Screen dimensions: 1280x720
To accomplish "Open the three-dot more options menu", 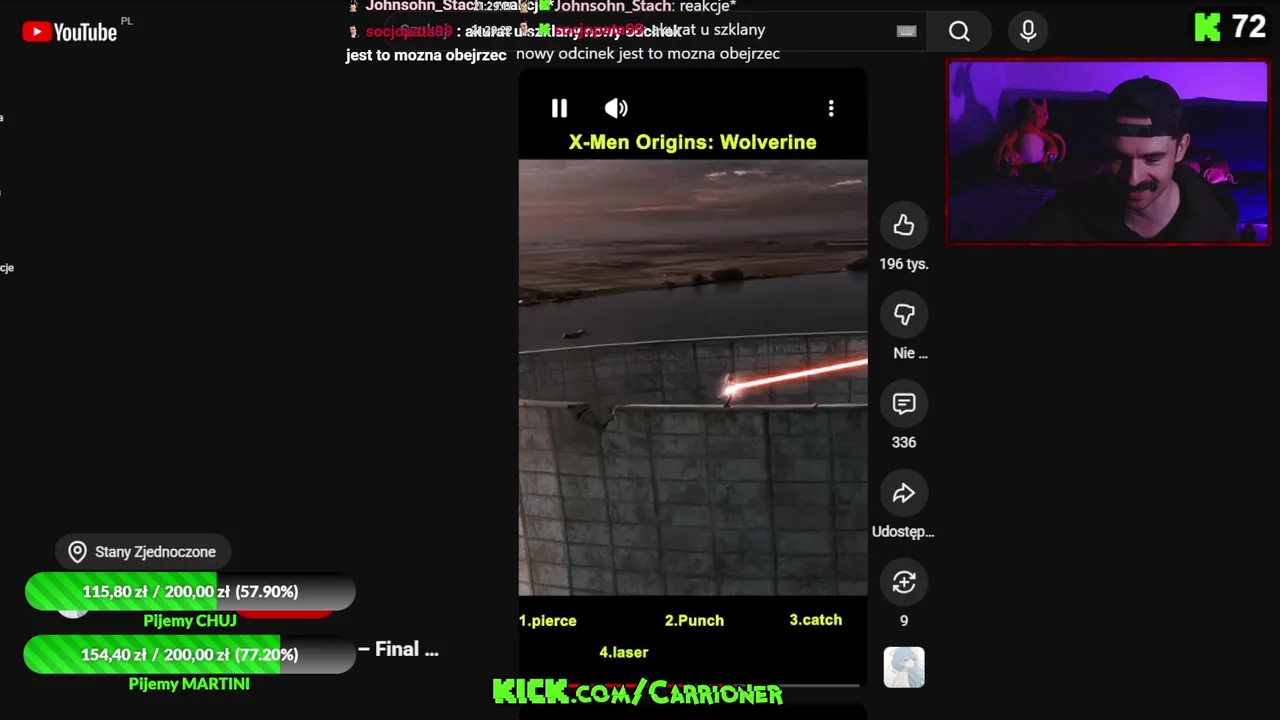I will tap(831, 108).
